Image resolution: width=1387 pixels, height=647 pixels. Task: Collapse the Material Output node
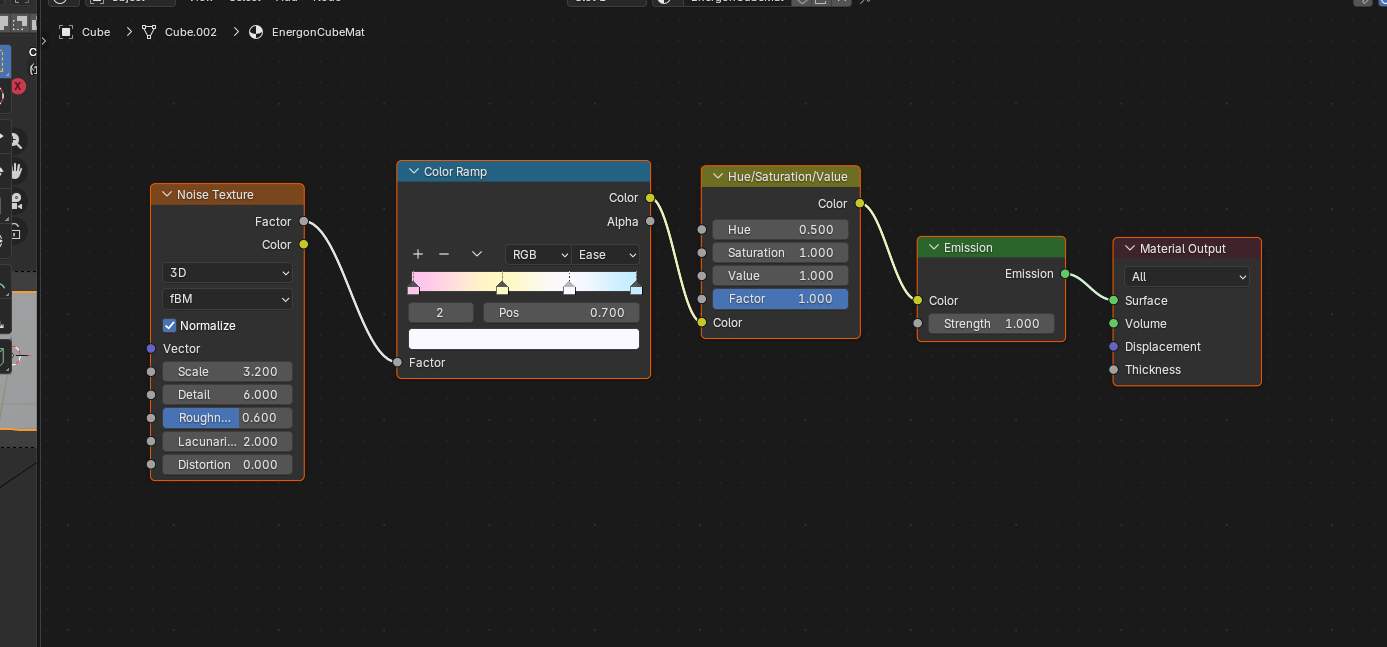(1128, 249)
